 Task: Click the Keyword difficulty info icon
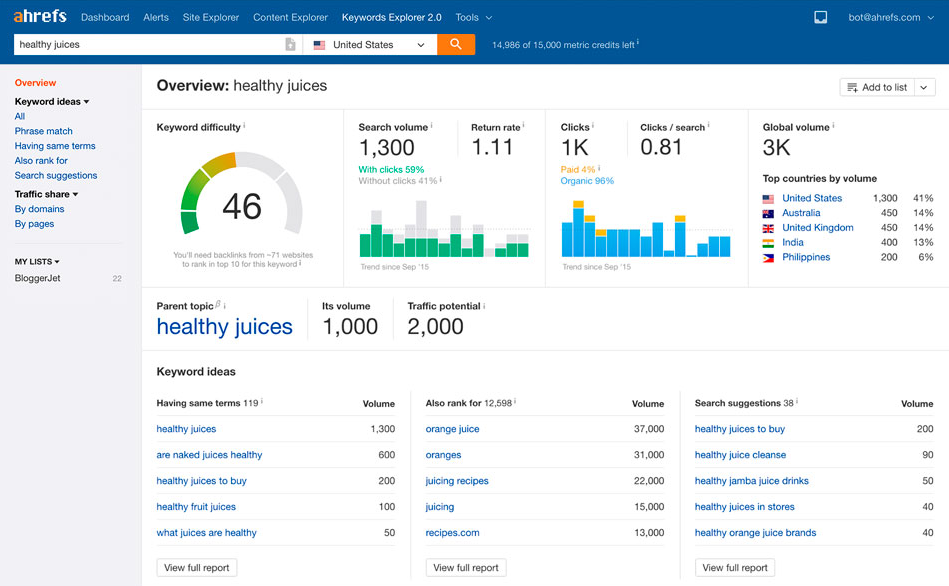pos(244,125)
